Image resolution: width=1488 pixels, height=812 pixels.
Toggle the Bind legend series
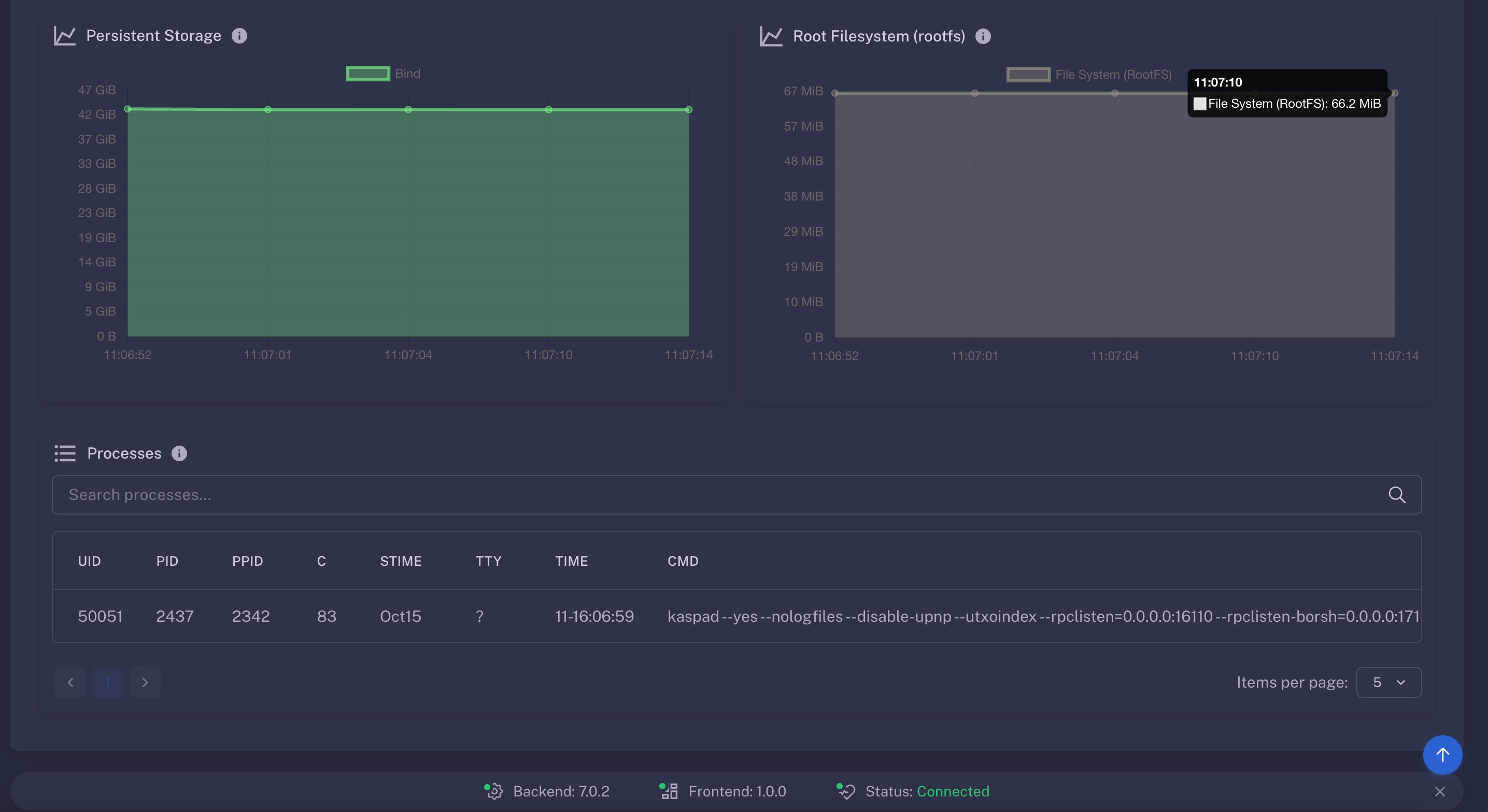click(x=368, y=74)
